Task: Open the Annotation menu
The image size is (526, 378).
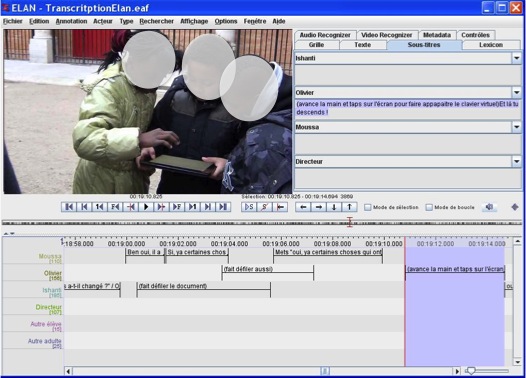Action: 71,21
